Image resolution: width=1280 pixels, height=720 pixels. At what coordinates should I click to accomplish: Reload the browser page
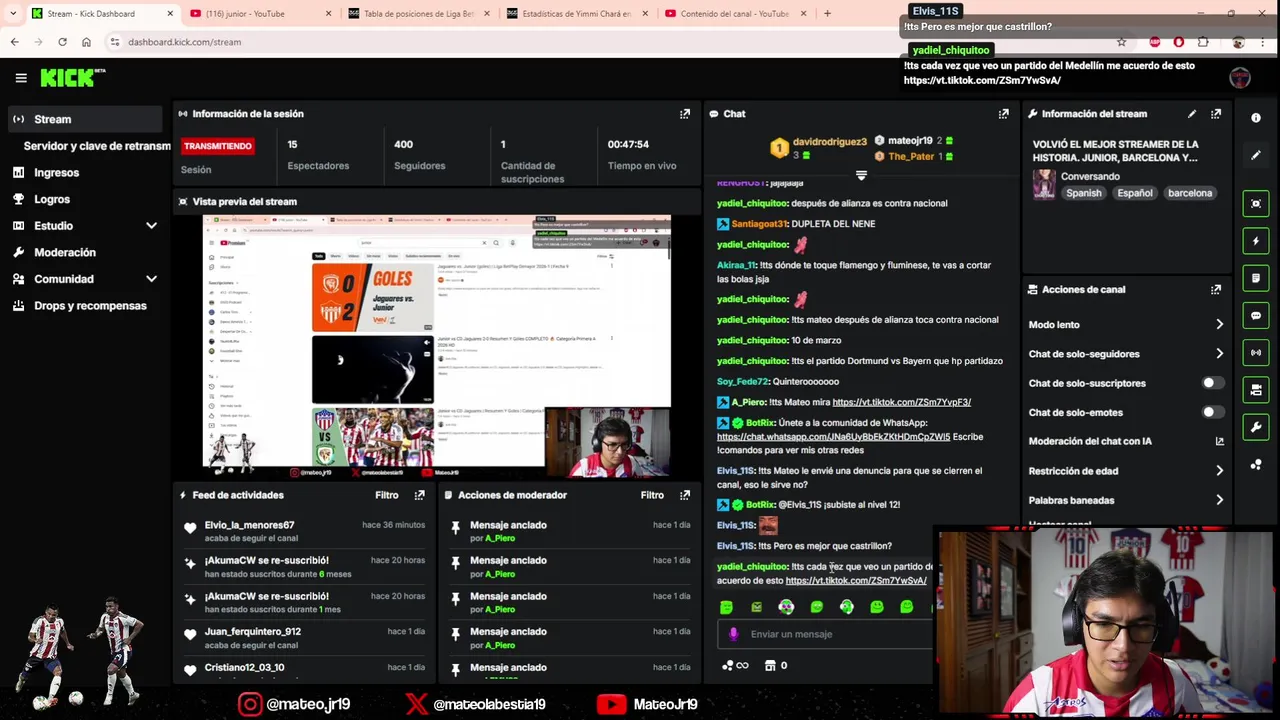62,42
